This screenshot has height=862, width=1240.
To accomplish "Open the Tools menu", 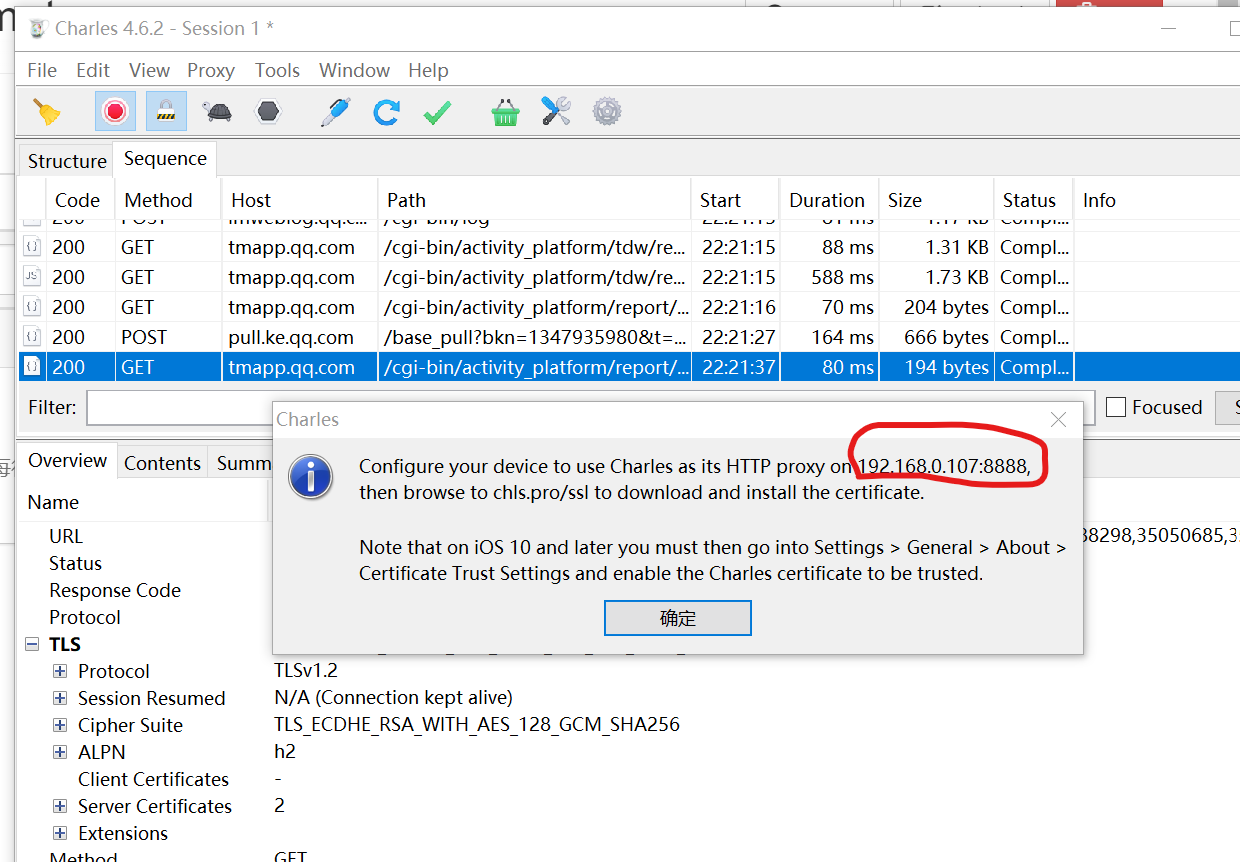I will pyautogui.click(x=277, y=70).
